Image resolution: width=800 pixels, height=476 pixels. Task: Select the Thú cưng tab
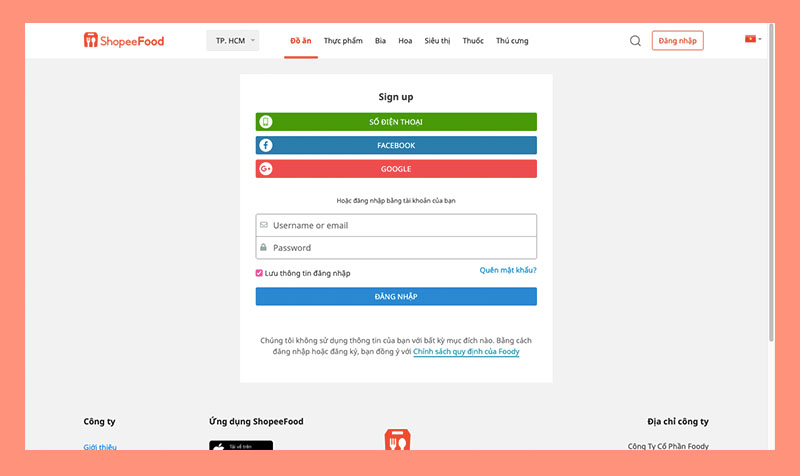[512, 41]
